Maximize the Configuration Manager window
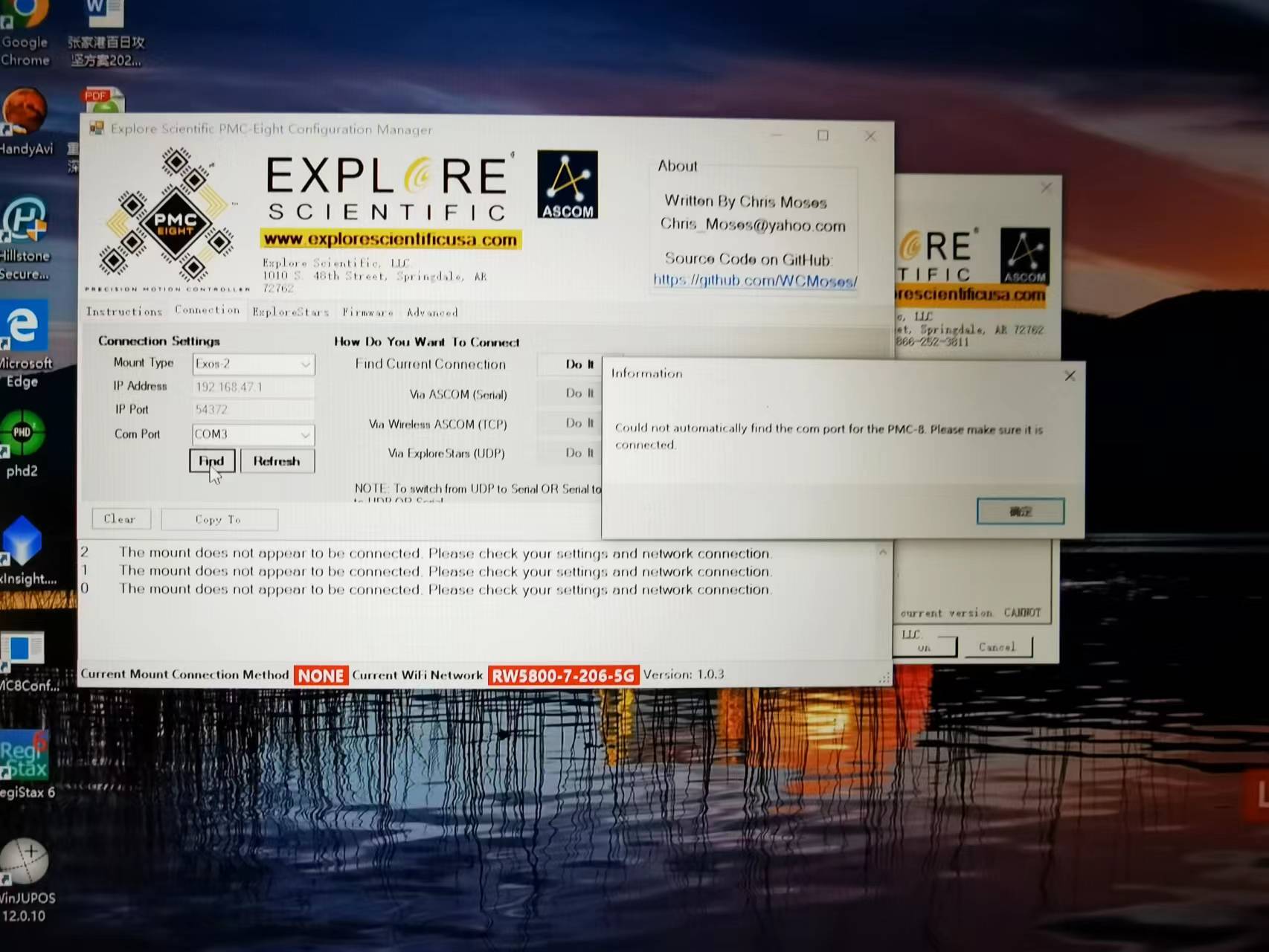1269x952 pixels. [x=823, y=135]
